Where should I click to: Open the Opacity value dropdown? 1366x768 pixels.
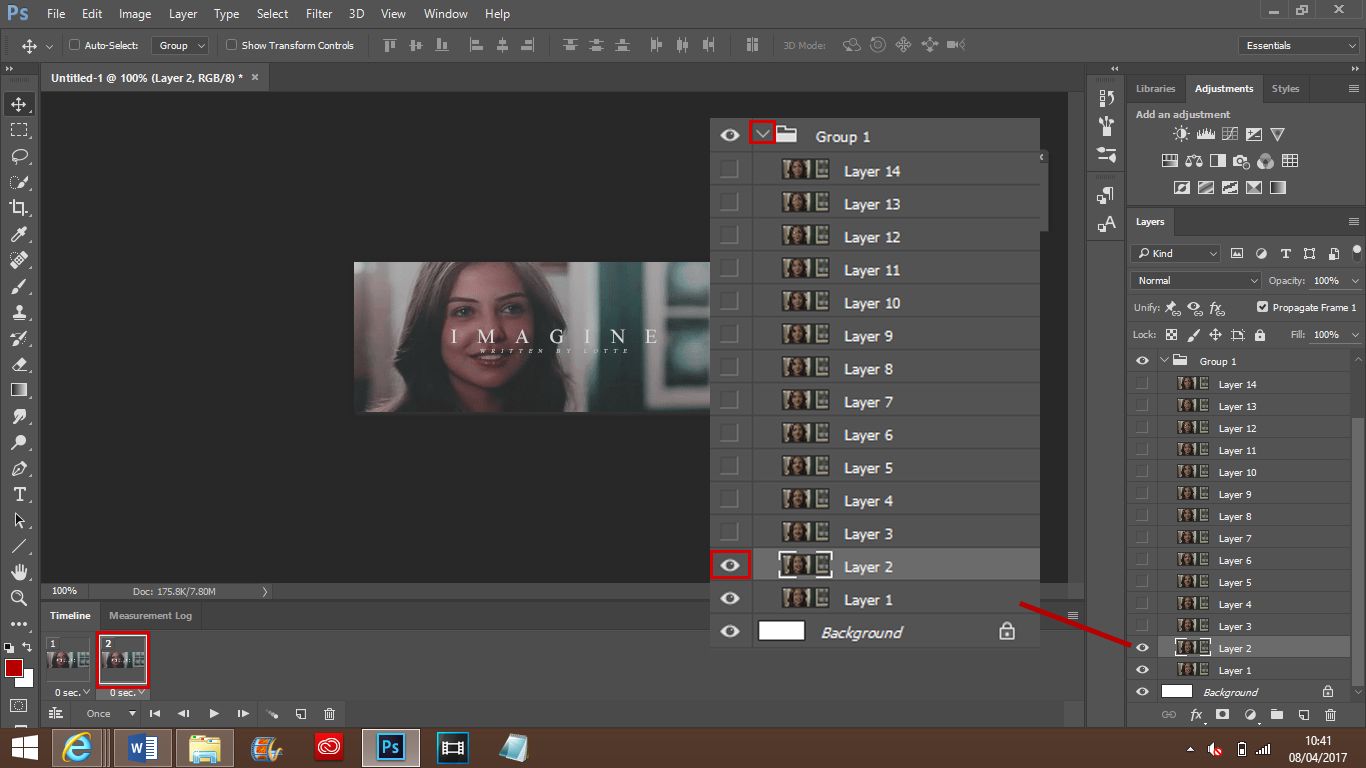(x=1355, y=281)
